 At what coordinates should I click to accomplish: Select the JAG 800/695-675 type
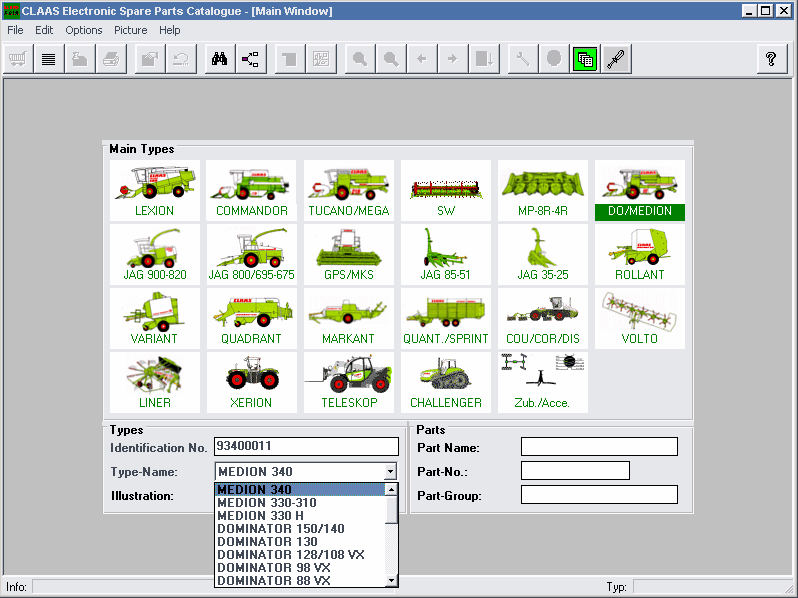point(251,254)
